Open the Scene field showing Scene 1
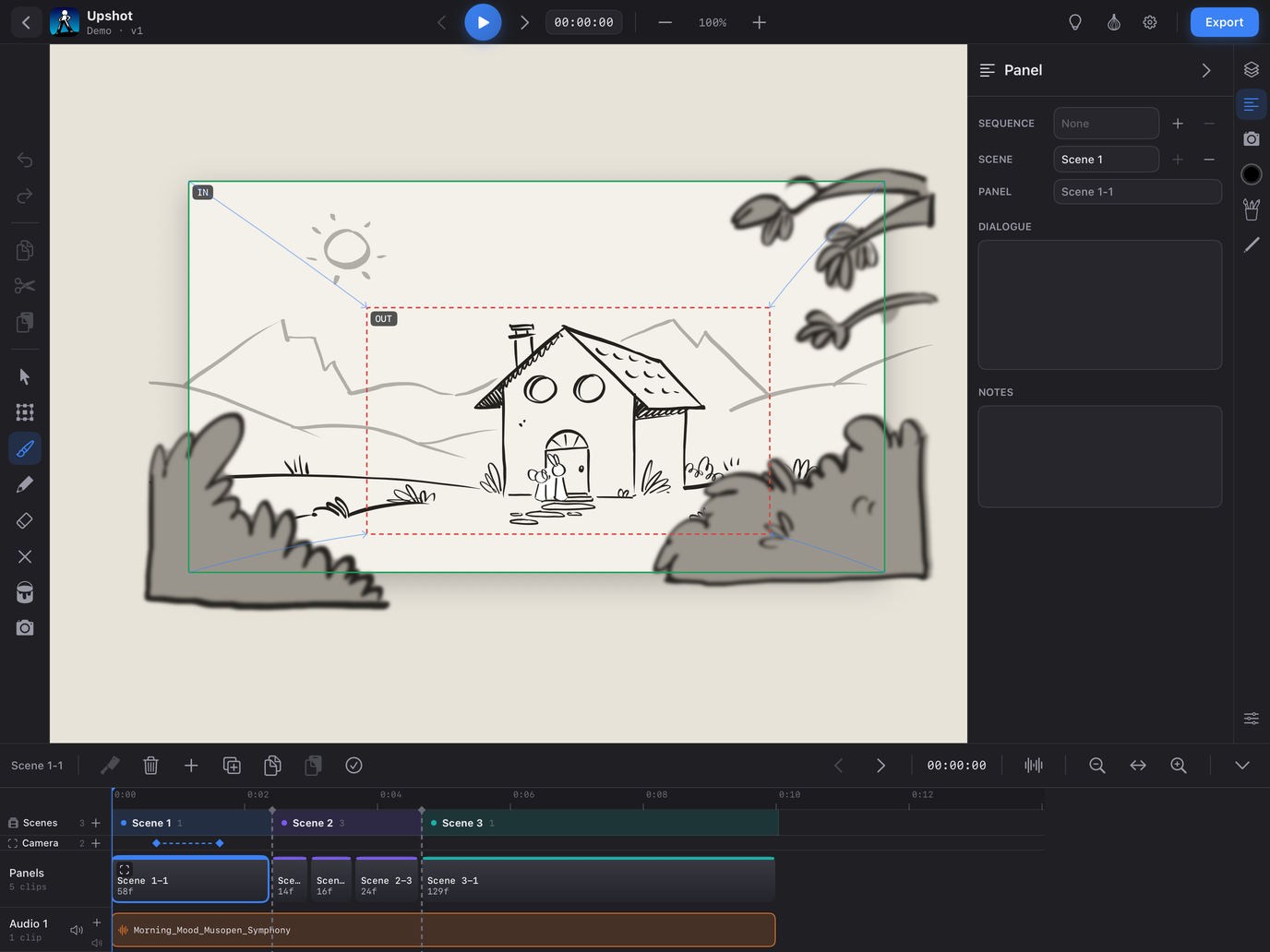 [1107, 160]
